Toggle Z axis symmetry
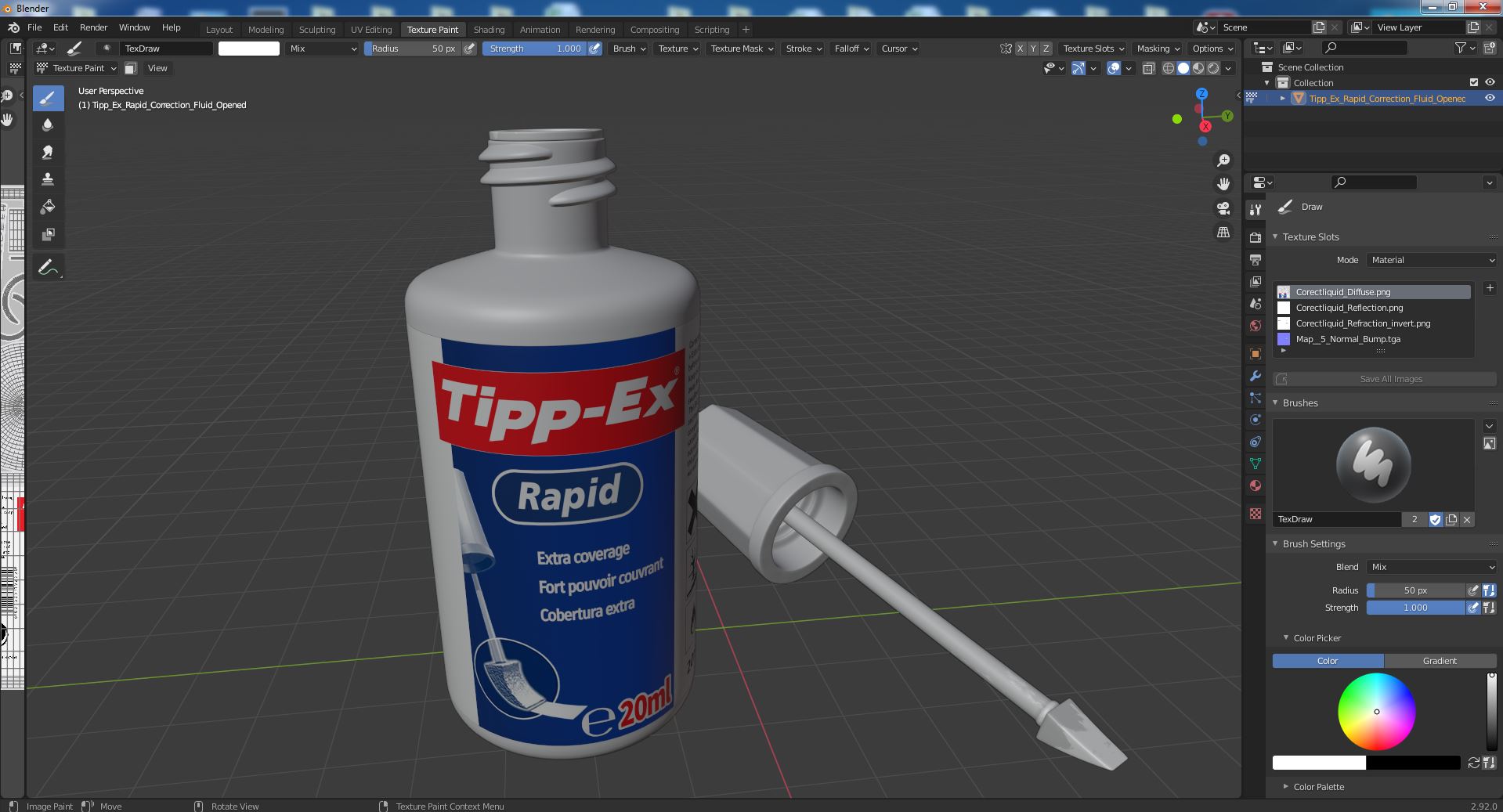This screenshot has height=812, width=1503. point(1046,49)
